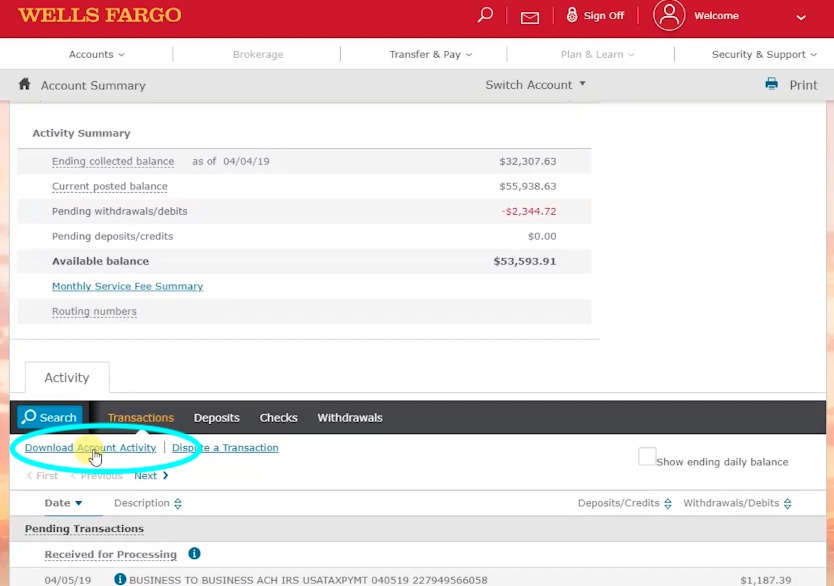Go to Account Summary
Screen dimensions: 834x586
[x=93, y=86]
